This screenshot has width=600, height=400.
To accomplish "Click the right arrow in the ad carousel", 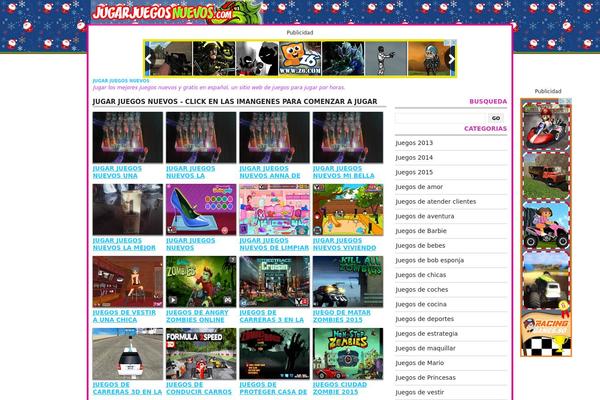I will coord(452,59).
